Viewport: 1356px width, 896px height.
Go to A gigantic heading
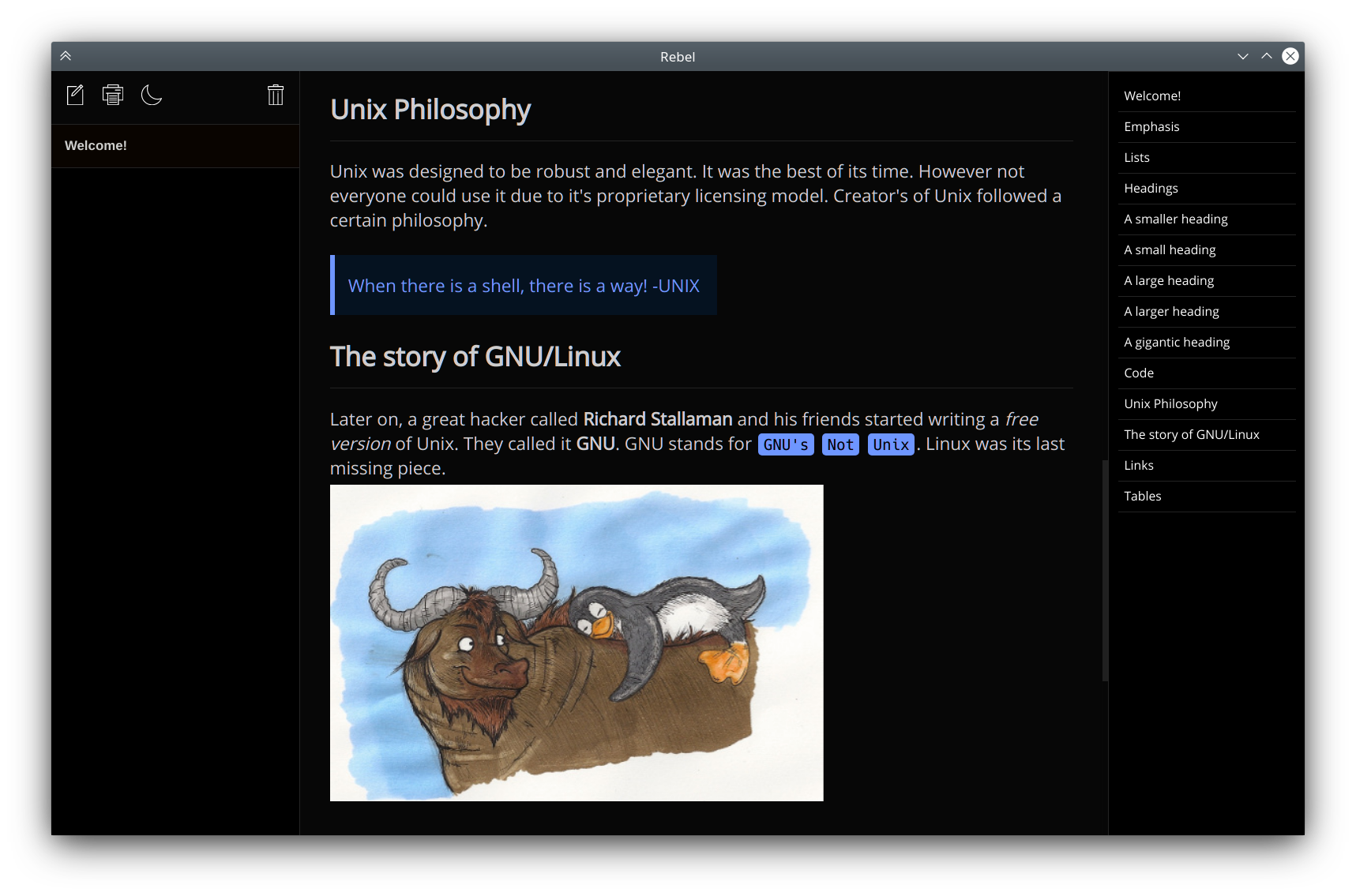(1207, 343)
